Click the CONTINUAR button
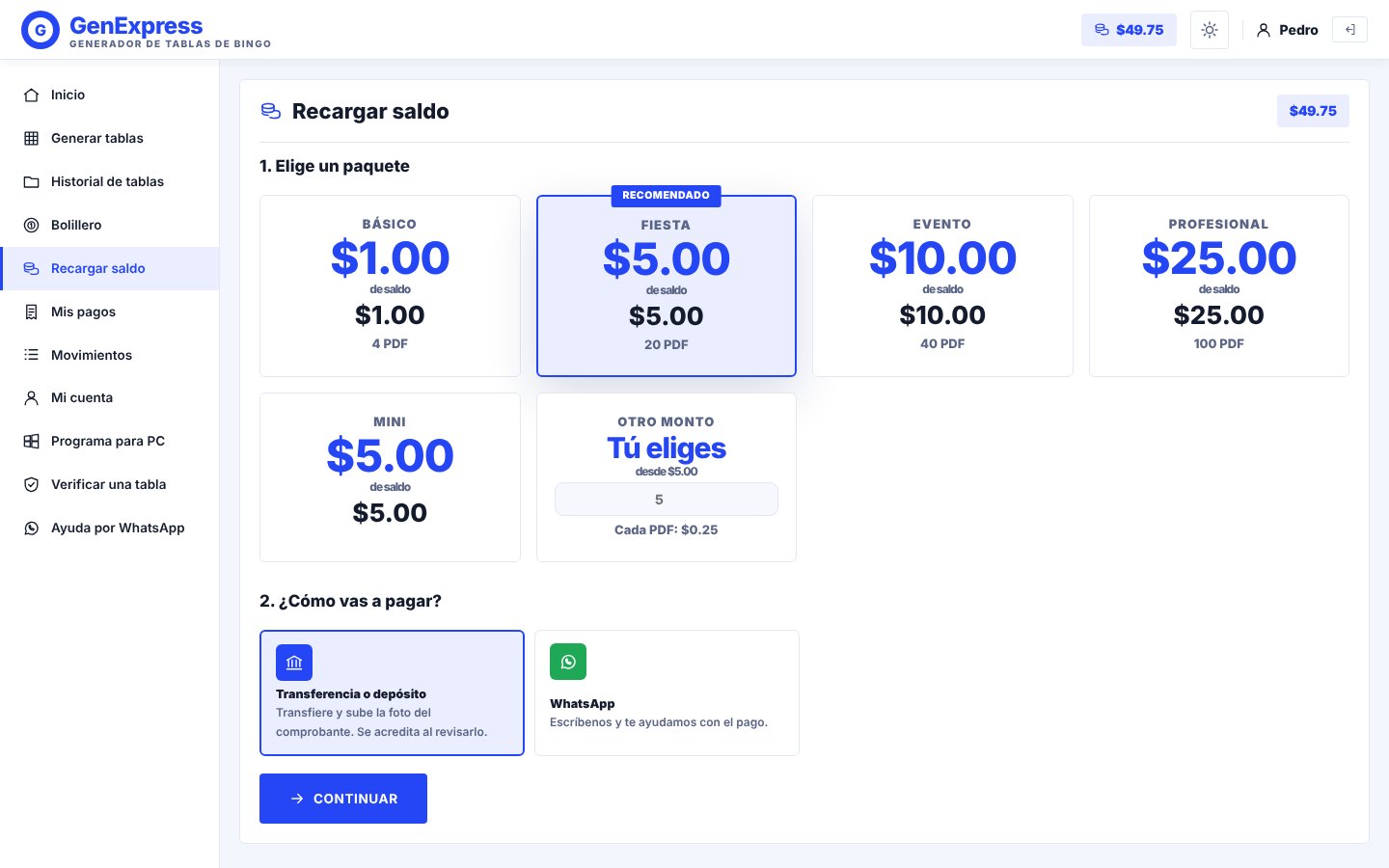 343,799
